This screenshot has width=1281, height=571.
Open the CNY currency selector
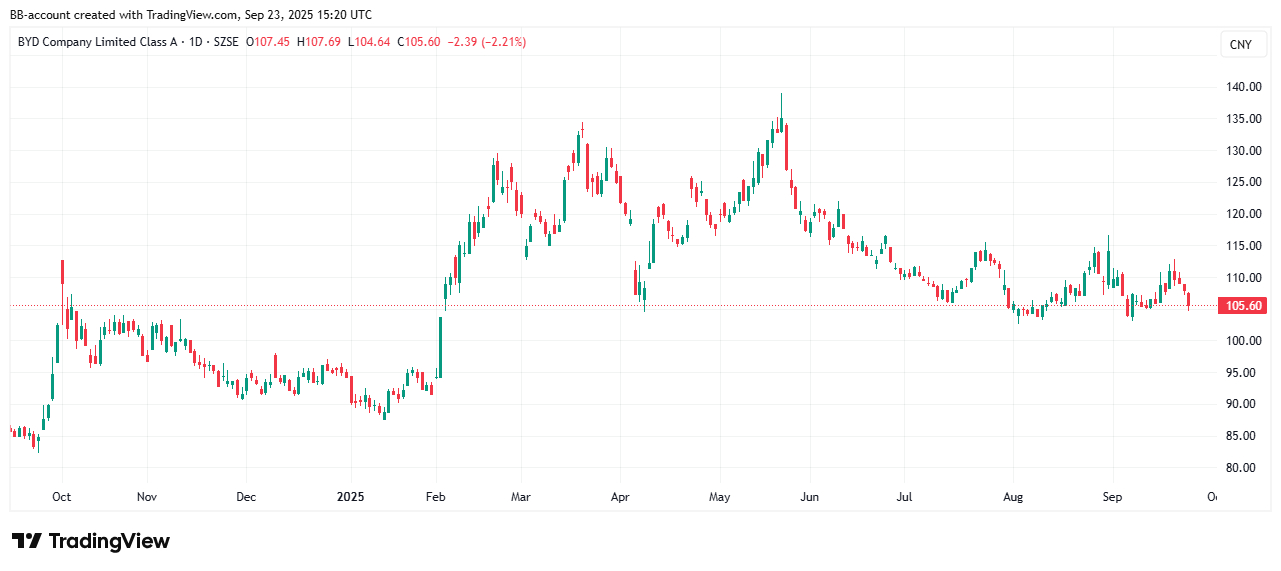point(1240,44)
